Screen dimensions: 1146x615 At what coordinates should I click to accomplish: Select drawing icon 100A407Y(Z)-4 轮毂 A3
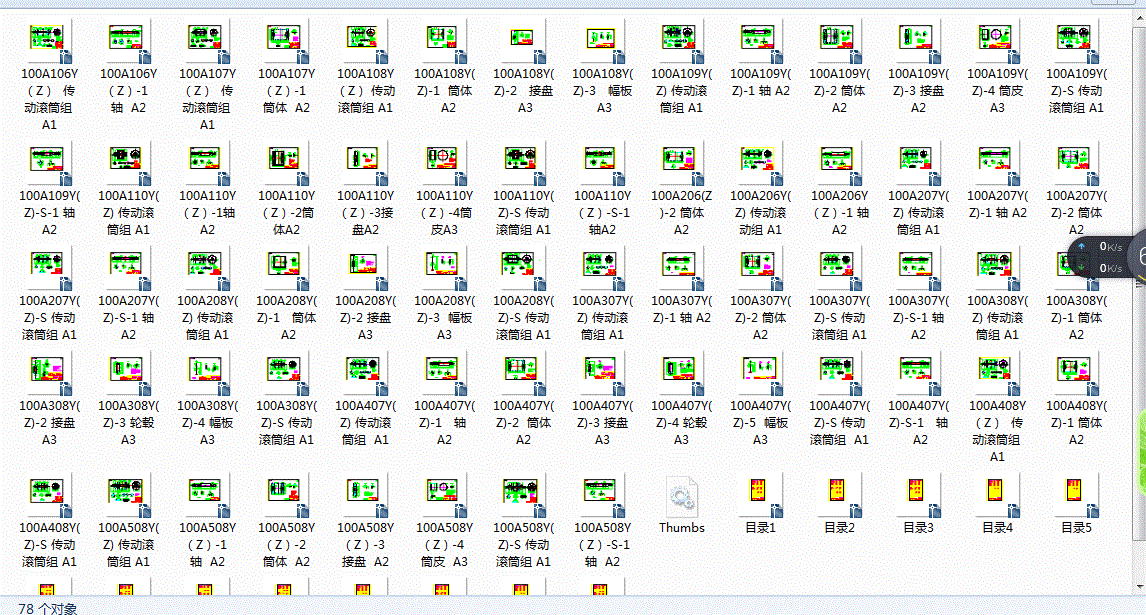681,374
